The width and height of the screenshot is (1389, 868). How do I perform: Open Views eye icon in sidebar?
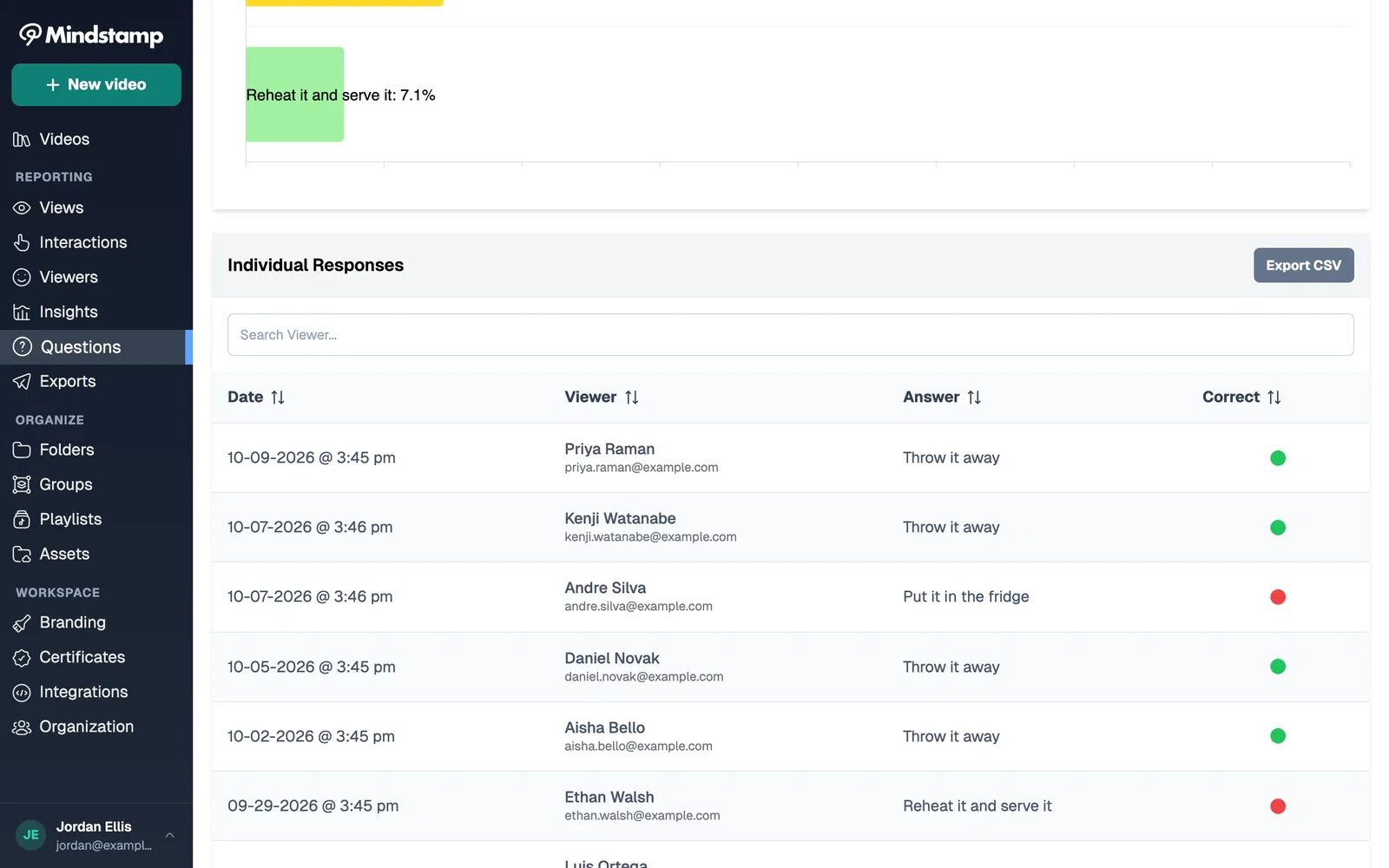tap(22, 208)
